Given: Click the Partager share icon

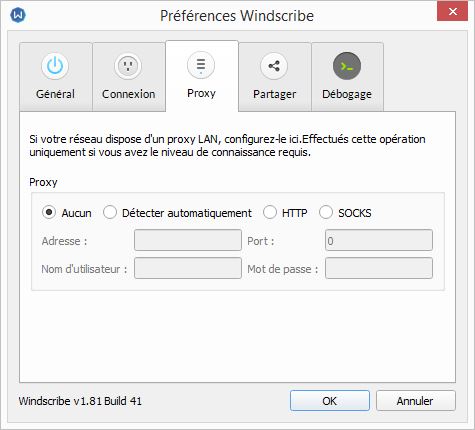Looking at the screenshot, I should (x=274, y=66).
